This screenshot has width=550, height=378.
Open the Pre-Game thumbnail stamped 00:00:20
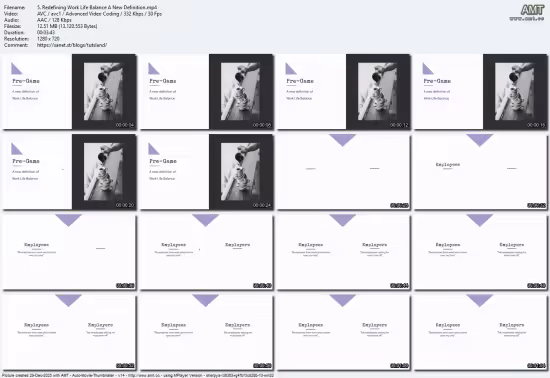tap(69, 172)
